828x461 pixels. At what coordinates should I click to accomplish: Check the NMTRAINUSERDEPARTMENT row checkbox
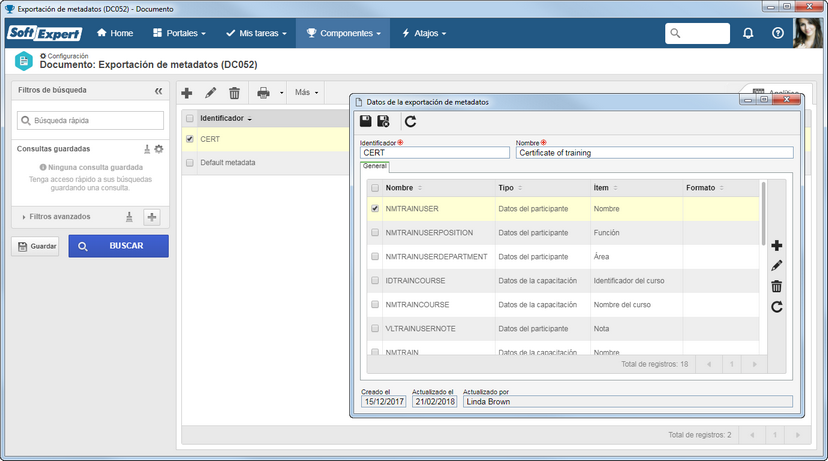pyautogui.click(x=375, y=256)
